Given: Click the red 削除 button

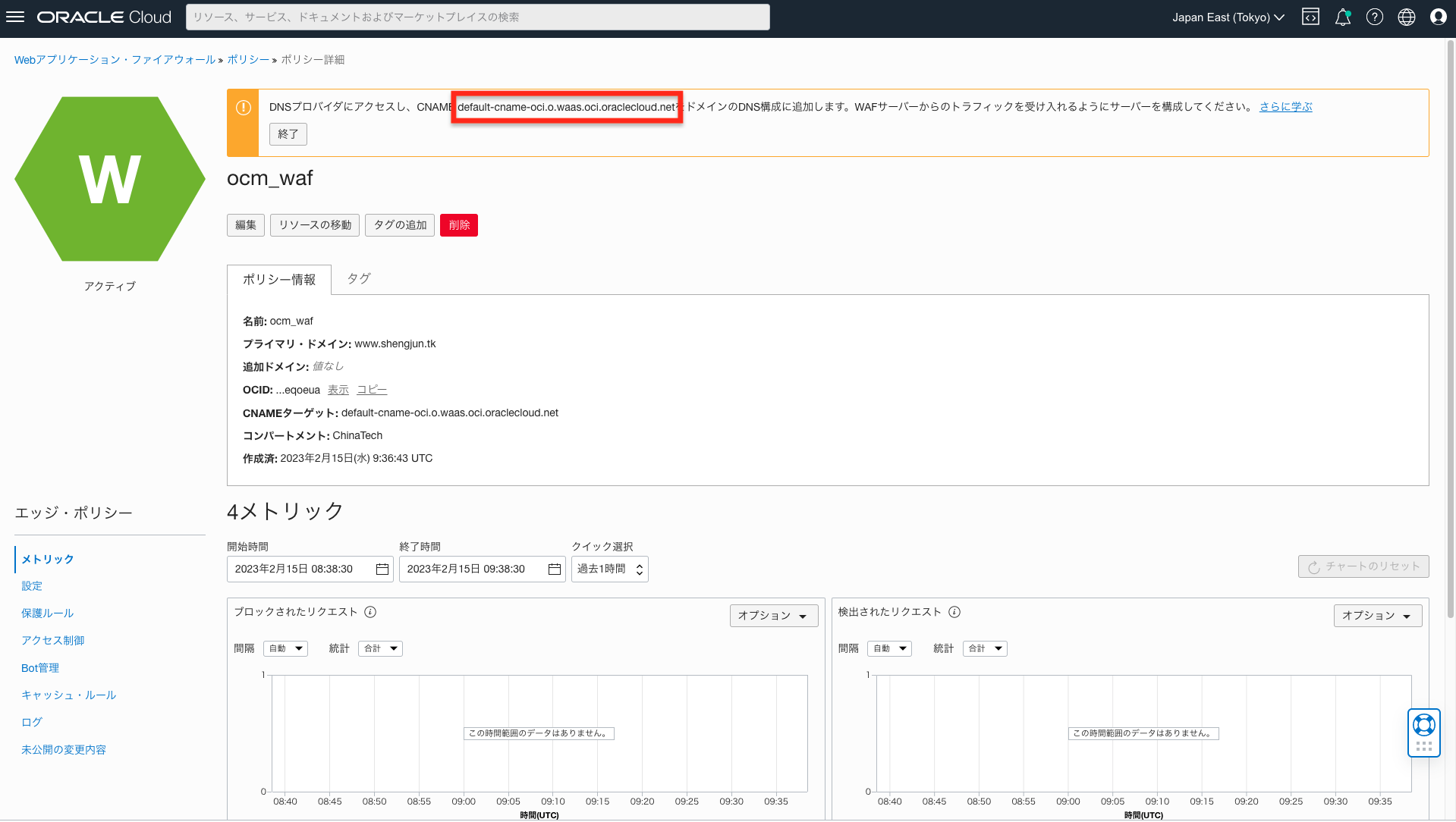Looking at the screenshot, I should (x=459, y=225).
